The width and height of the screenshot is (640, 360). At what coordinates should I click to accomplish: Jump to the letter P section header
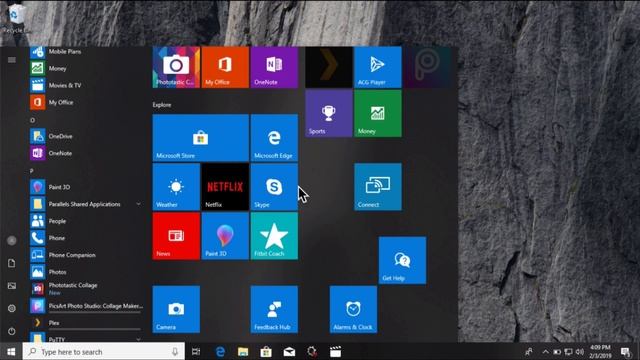coord(32,171)
